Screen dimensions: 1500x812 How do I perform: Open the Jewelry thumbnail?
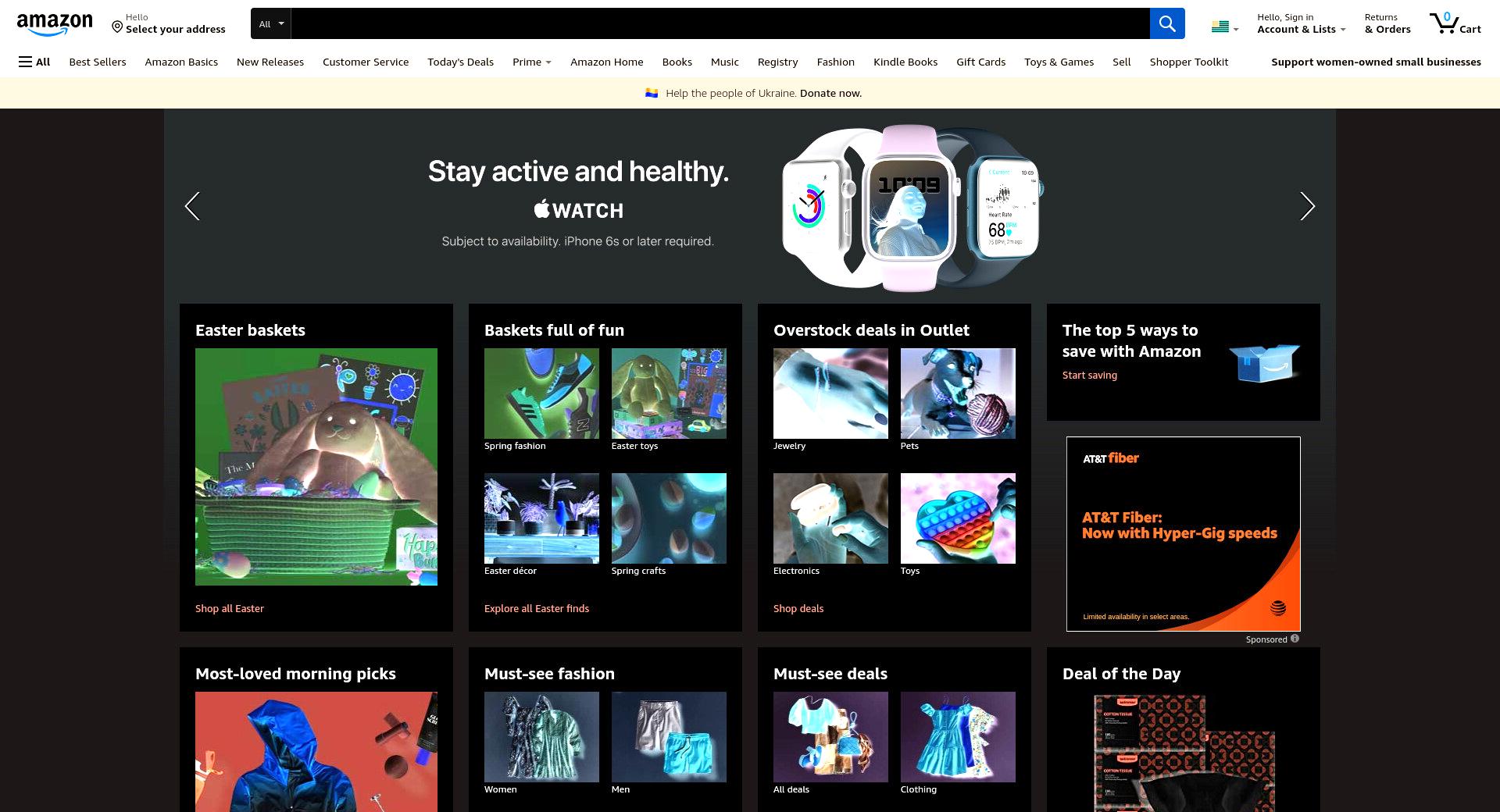coord(830,394)
